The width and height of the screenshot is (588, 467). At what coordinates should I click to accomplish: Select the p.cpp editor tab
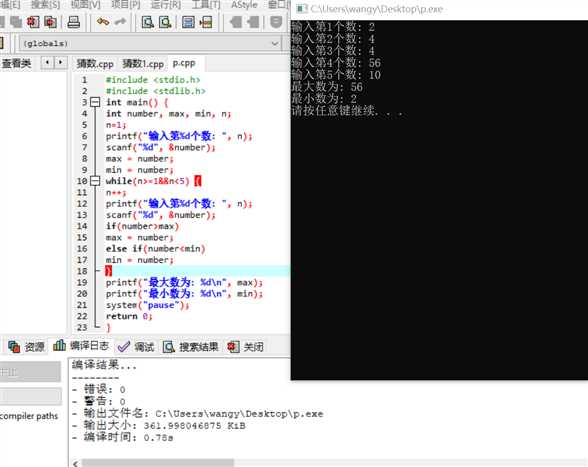click(x=184, y=63)
